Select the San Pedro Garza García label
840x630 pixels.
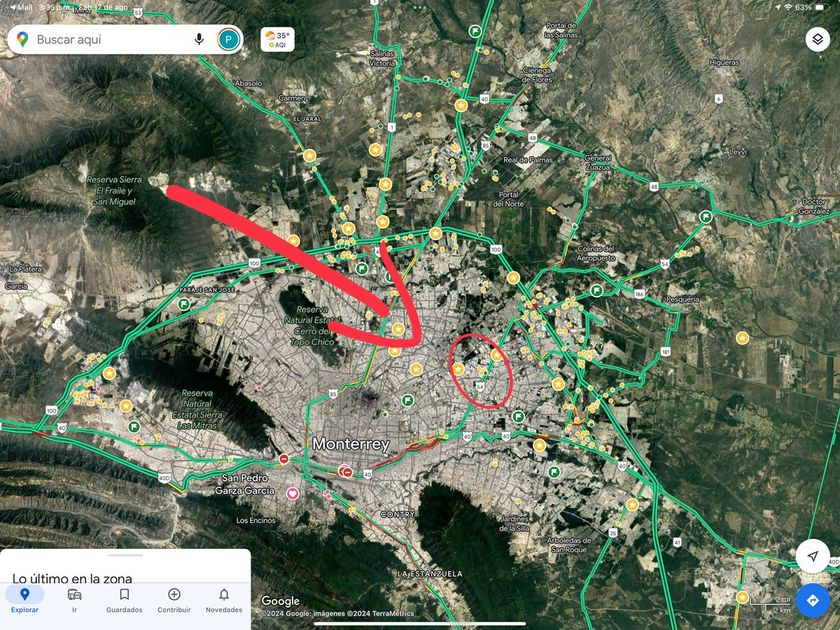[245, 484]
